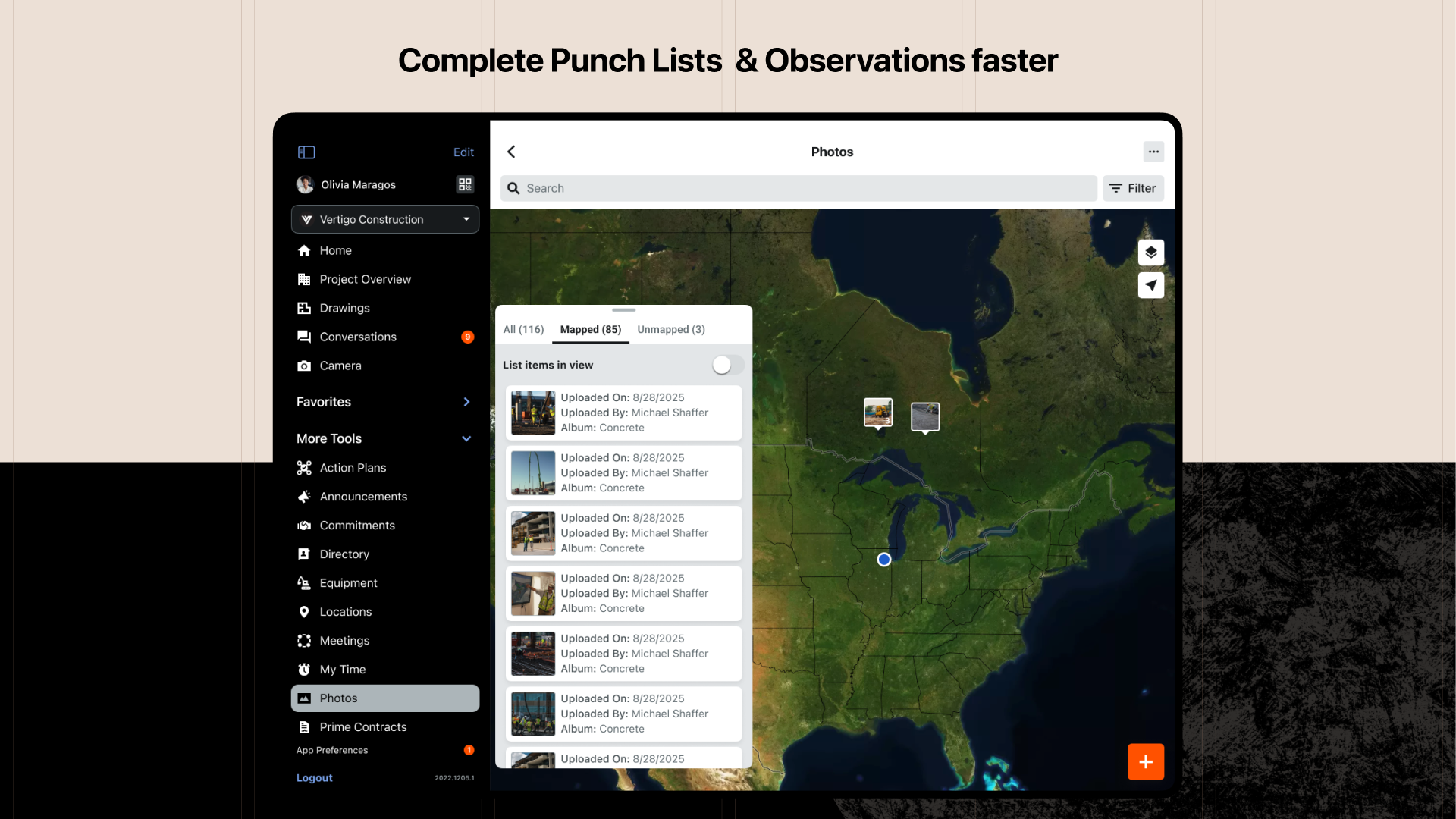Screen dimensions: 1456x819
Task: Open Conversations with 9 notifications
Action: [358, 337]
